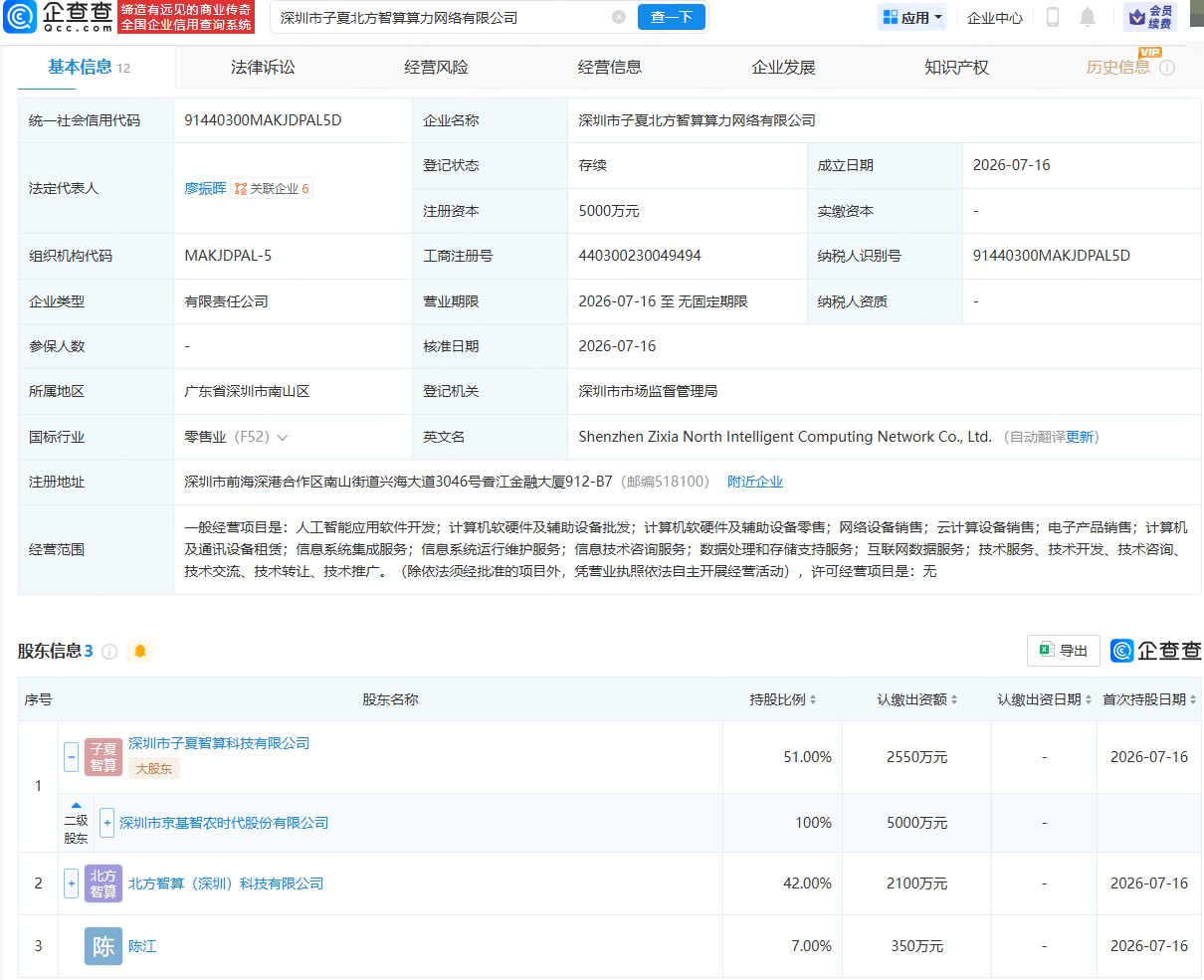Switch to the 经营风险 tab
This screenshot has height=980, width=1204.
click(x=436, y=67)
